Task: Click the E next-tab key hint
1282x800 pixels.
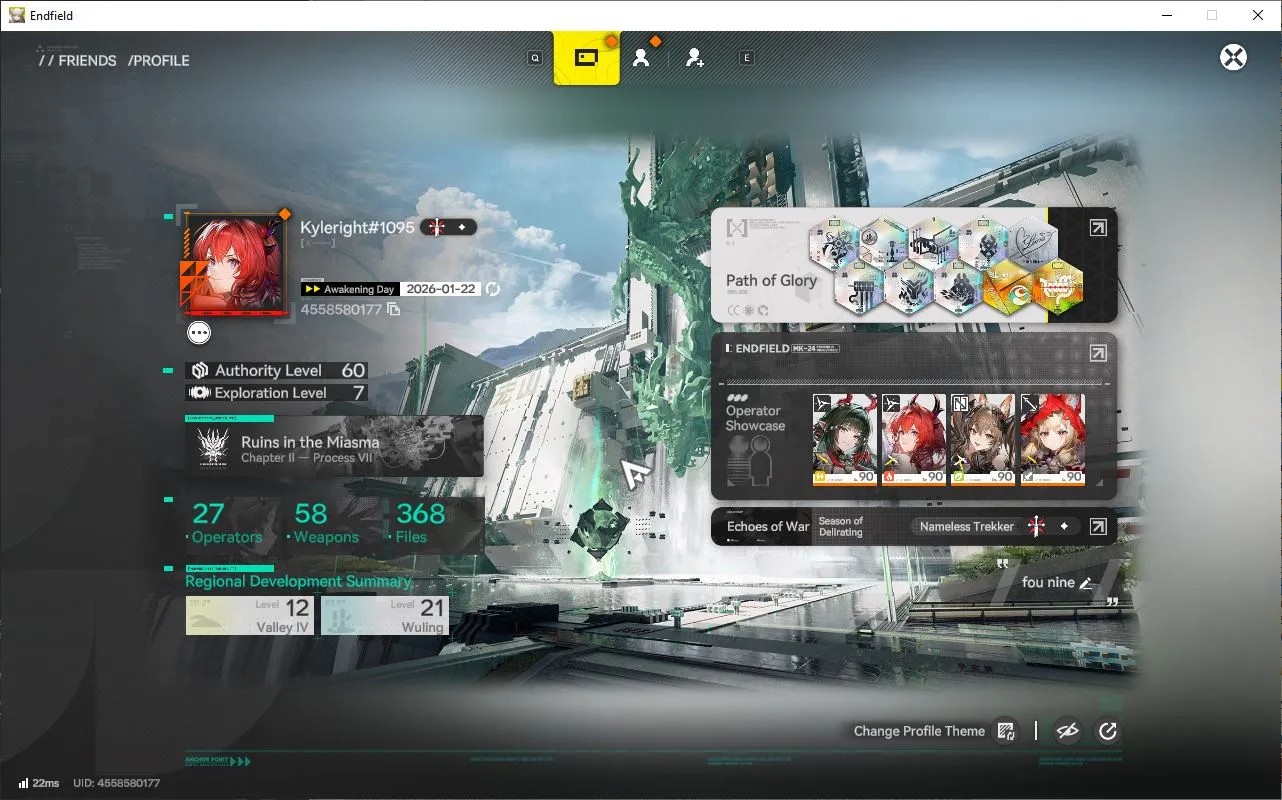Action: tap(746, 58)
